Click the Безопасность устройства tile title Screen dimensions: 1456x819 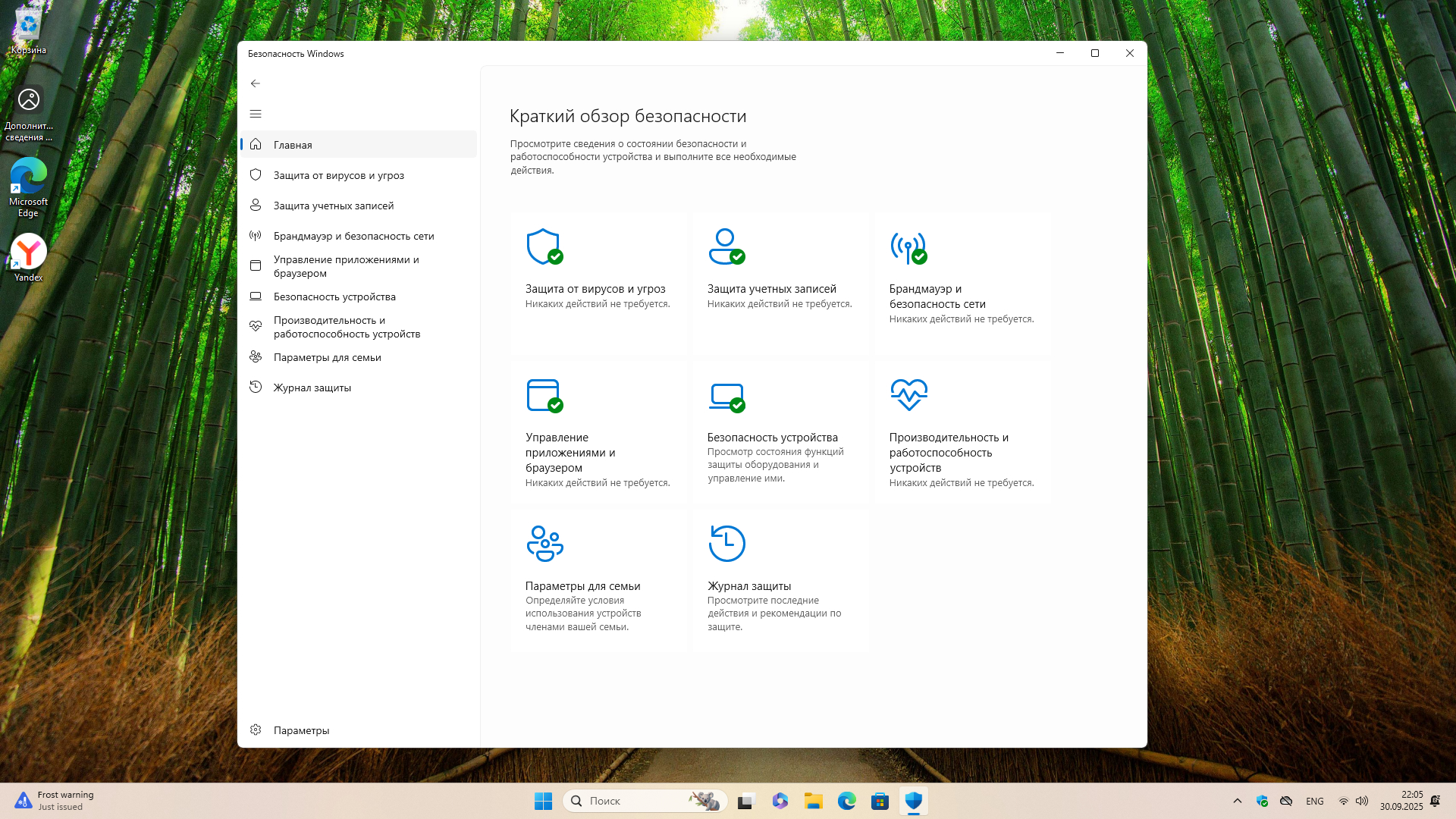click(x=772, y=438)
